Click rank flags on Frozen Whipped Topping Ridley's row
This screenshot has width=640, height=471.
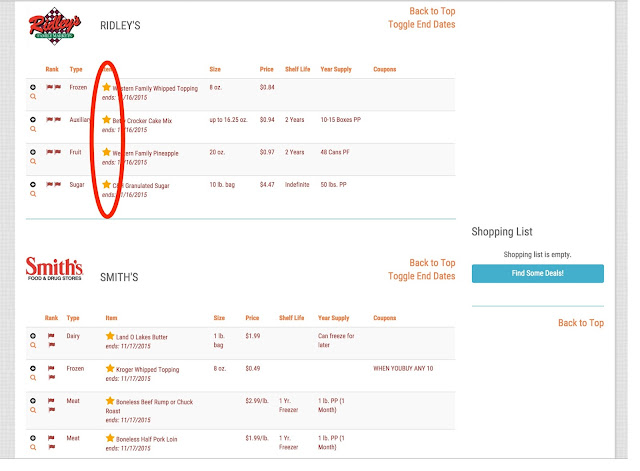[53, 87]
